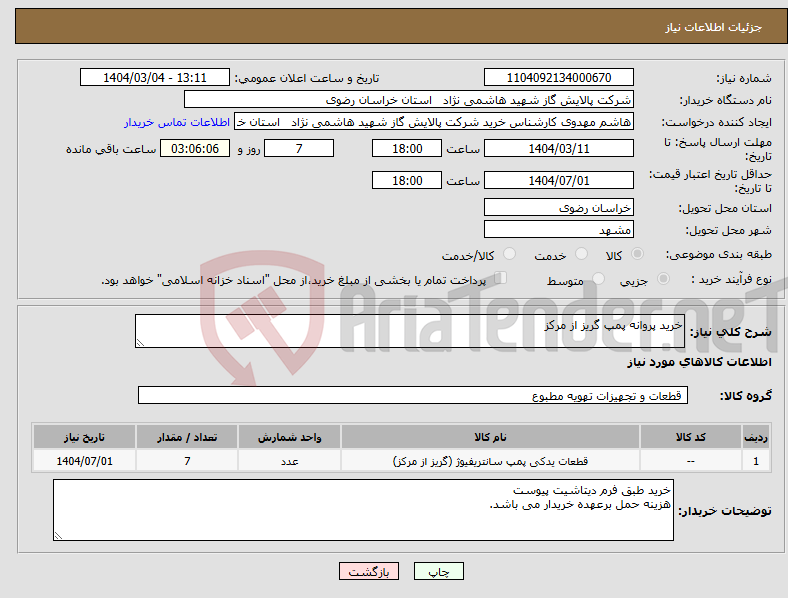Select the centrifugal pump spare parts row

pyautogui.click(x=401, y=461)
